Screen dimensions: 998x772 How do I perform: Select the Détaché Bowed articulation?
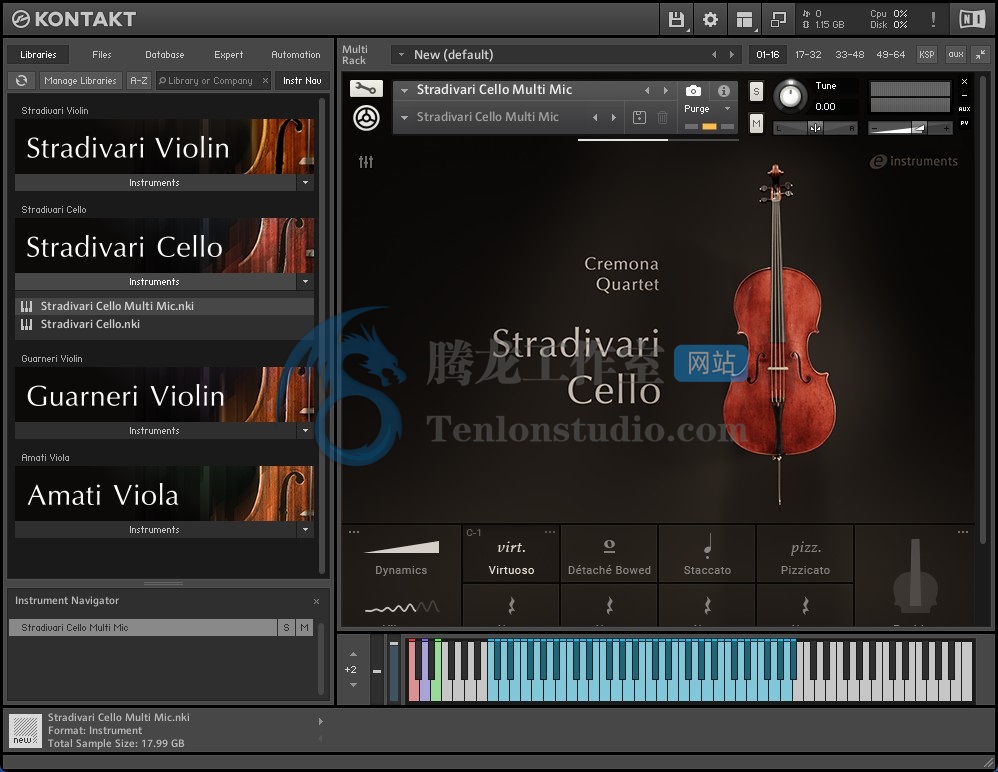(609, 554)
